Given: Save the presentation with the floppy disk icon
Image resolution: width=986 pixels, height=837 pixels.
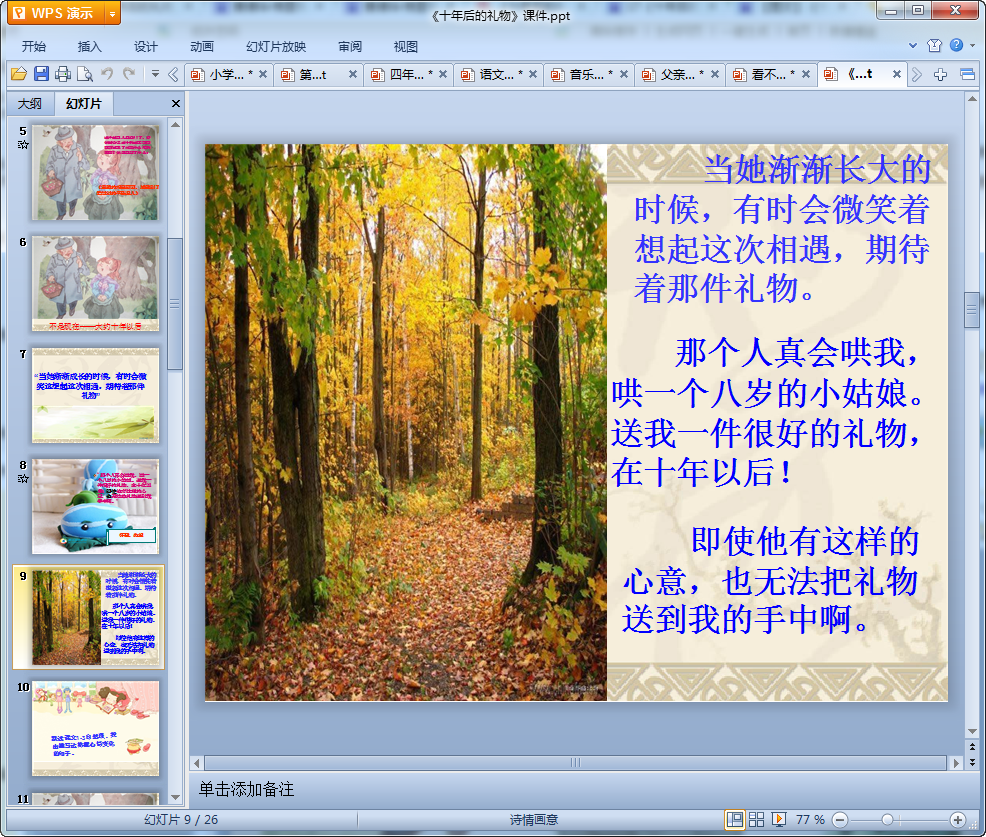Looking at the screenshot, I should [x=41, y=74].
